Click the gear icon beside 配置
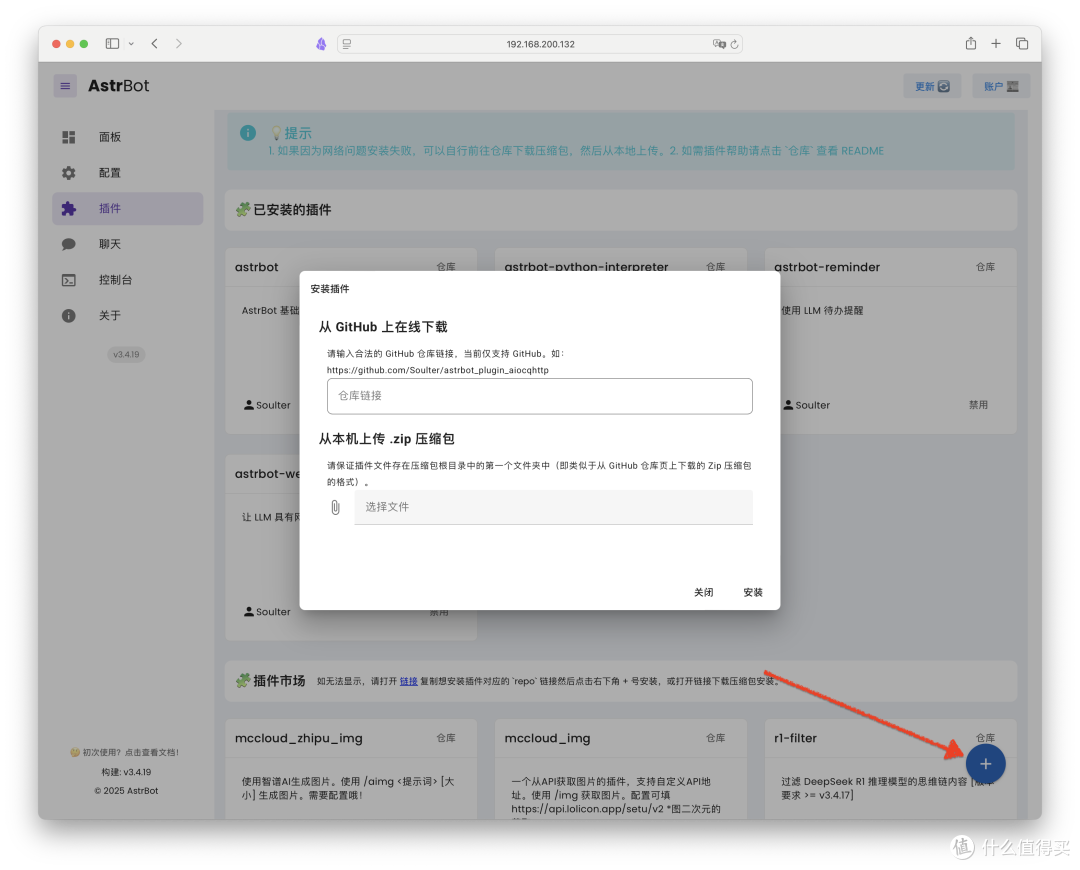The height and width of the screenshot is (870, 1080). coord(69,173)
